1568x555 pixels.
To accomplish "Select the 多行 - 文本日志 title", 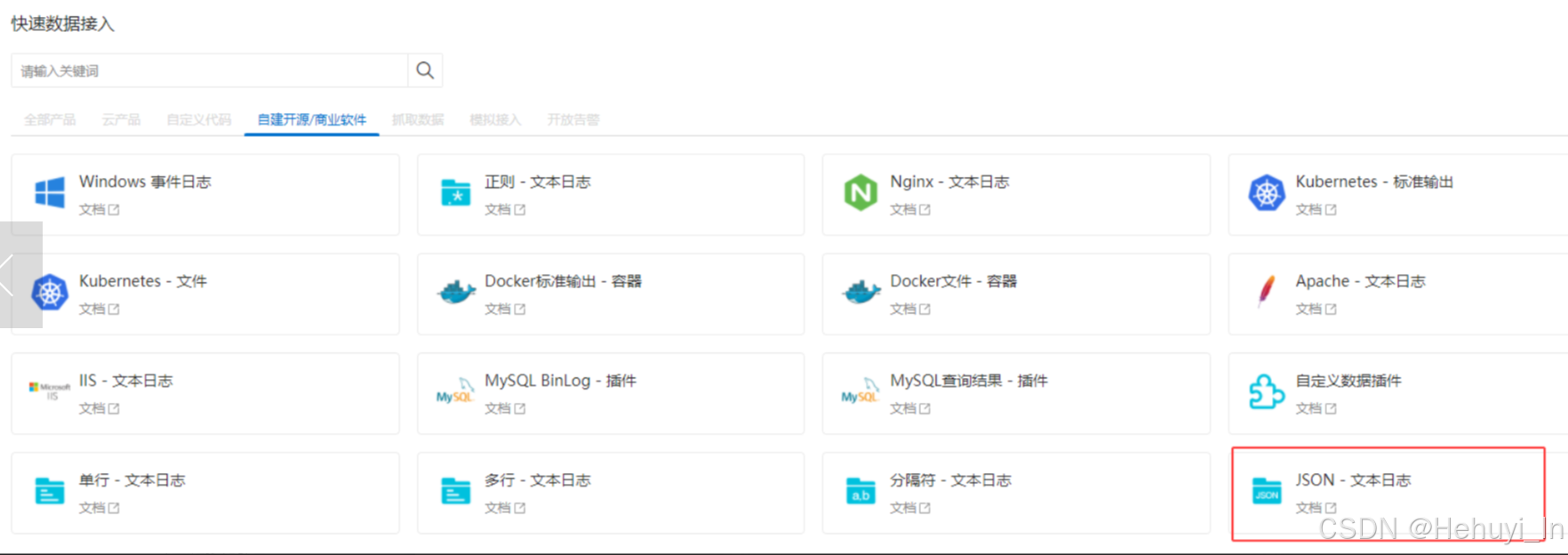I will [x=538, y=480].
